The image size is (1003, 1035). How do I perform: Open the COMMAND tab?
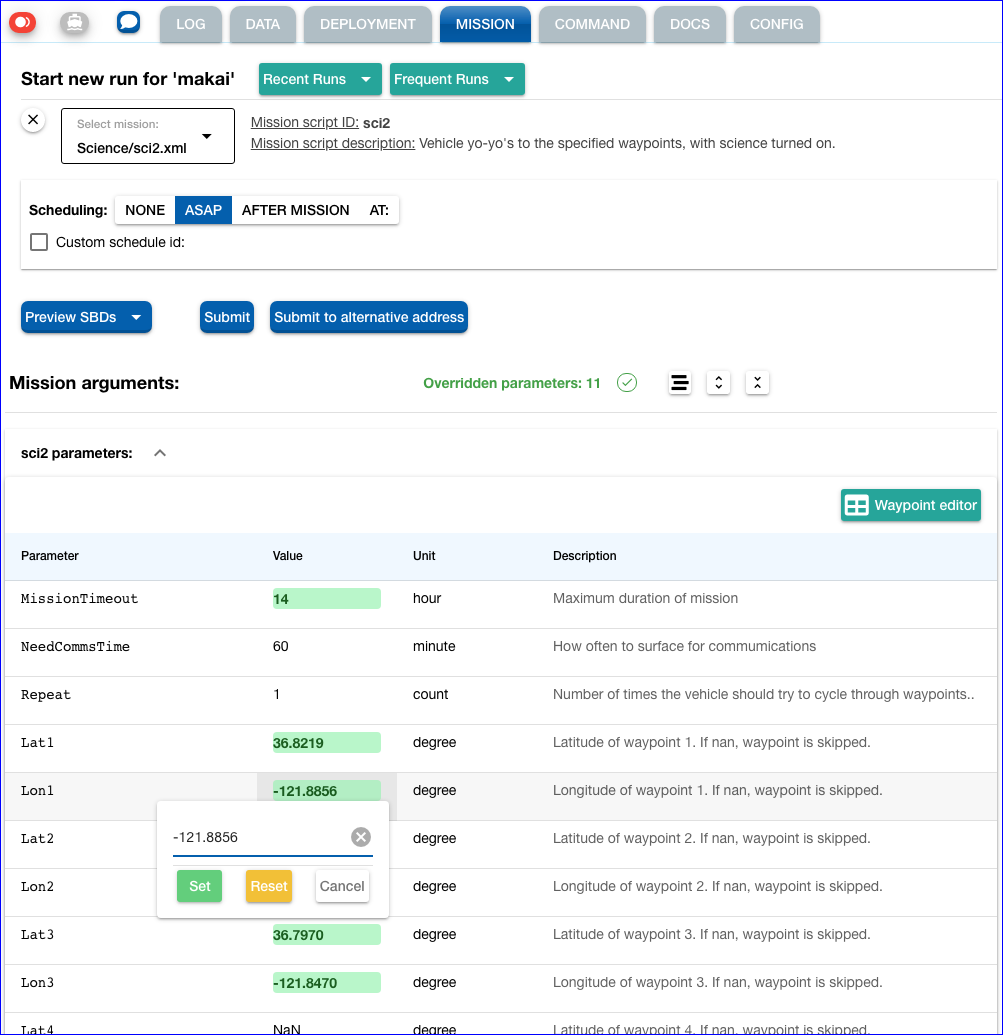pos(592,24)
